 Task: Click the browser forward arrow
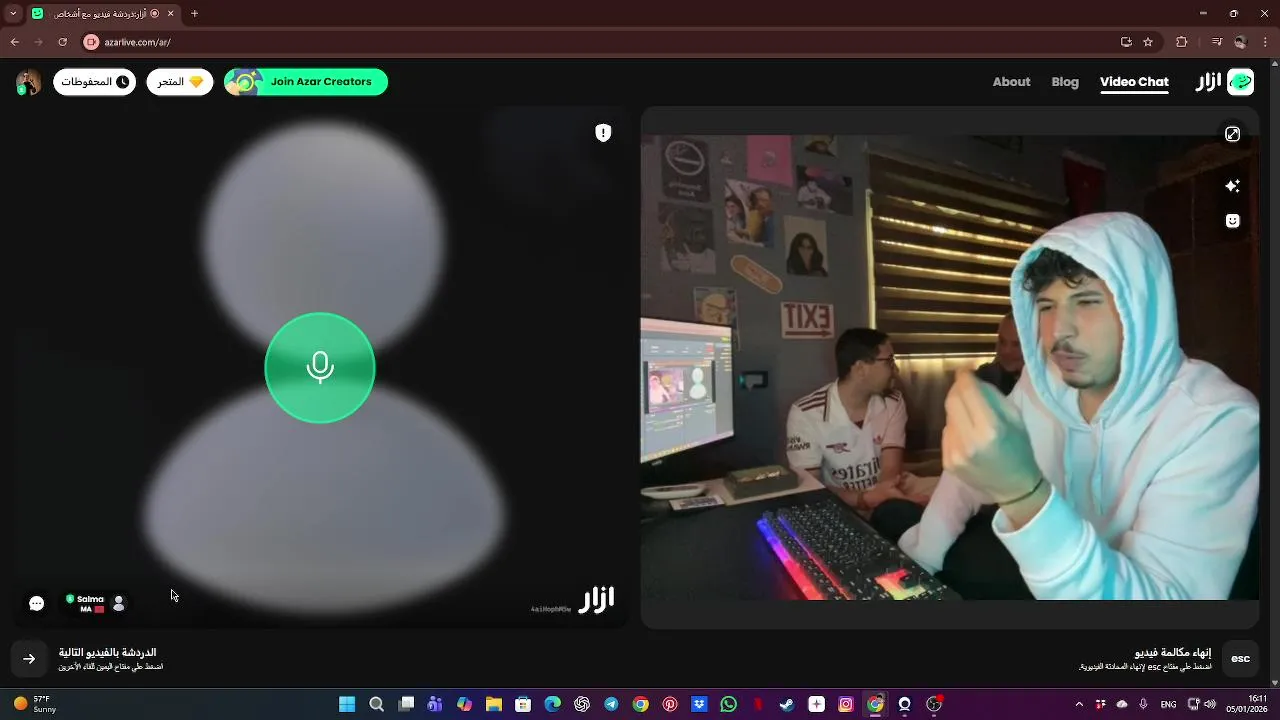(38, 42)
